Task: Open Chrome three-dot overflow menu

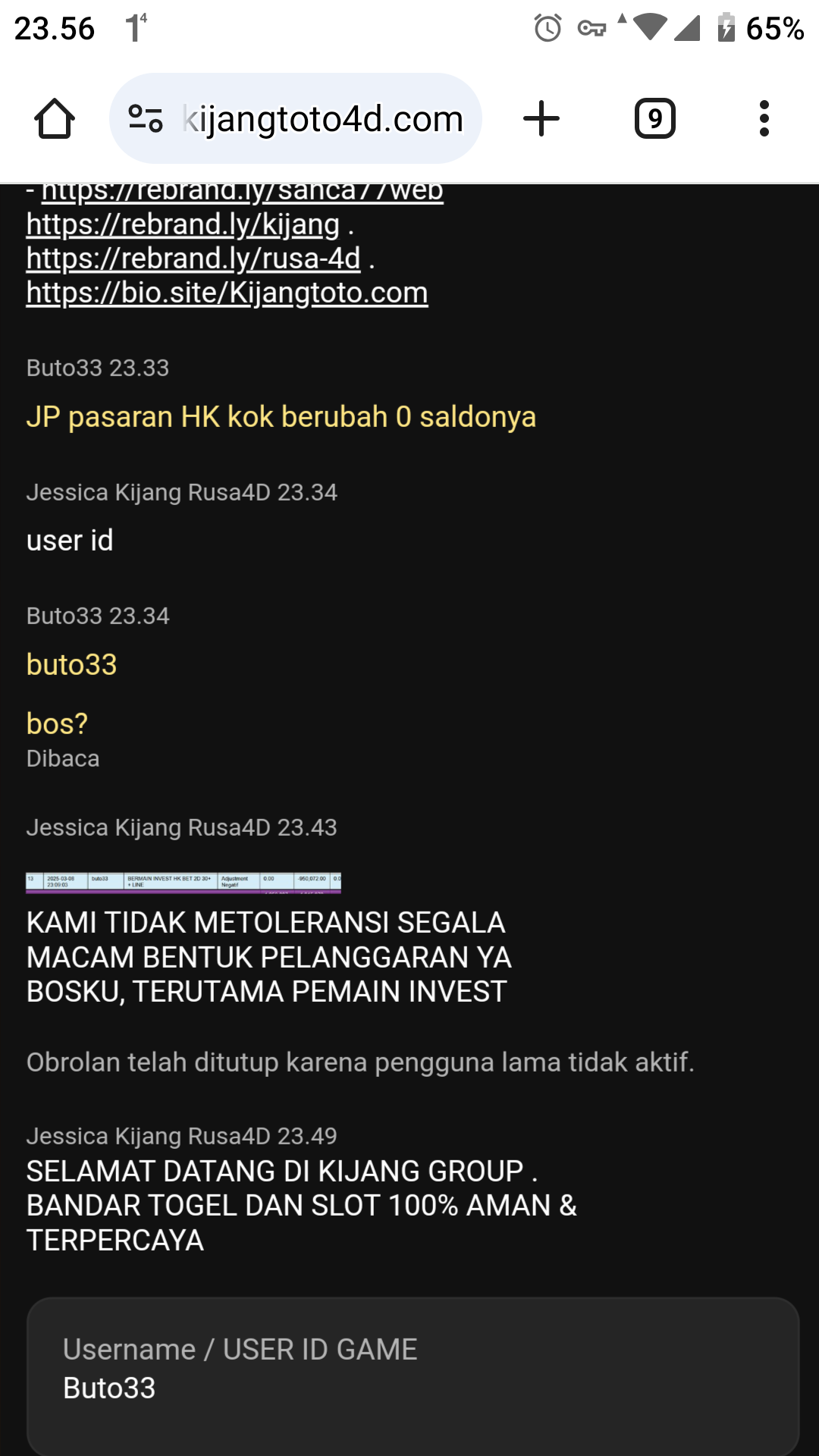Action: tap(764, 119)
